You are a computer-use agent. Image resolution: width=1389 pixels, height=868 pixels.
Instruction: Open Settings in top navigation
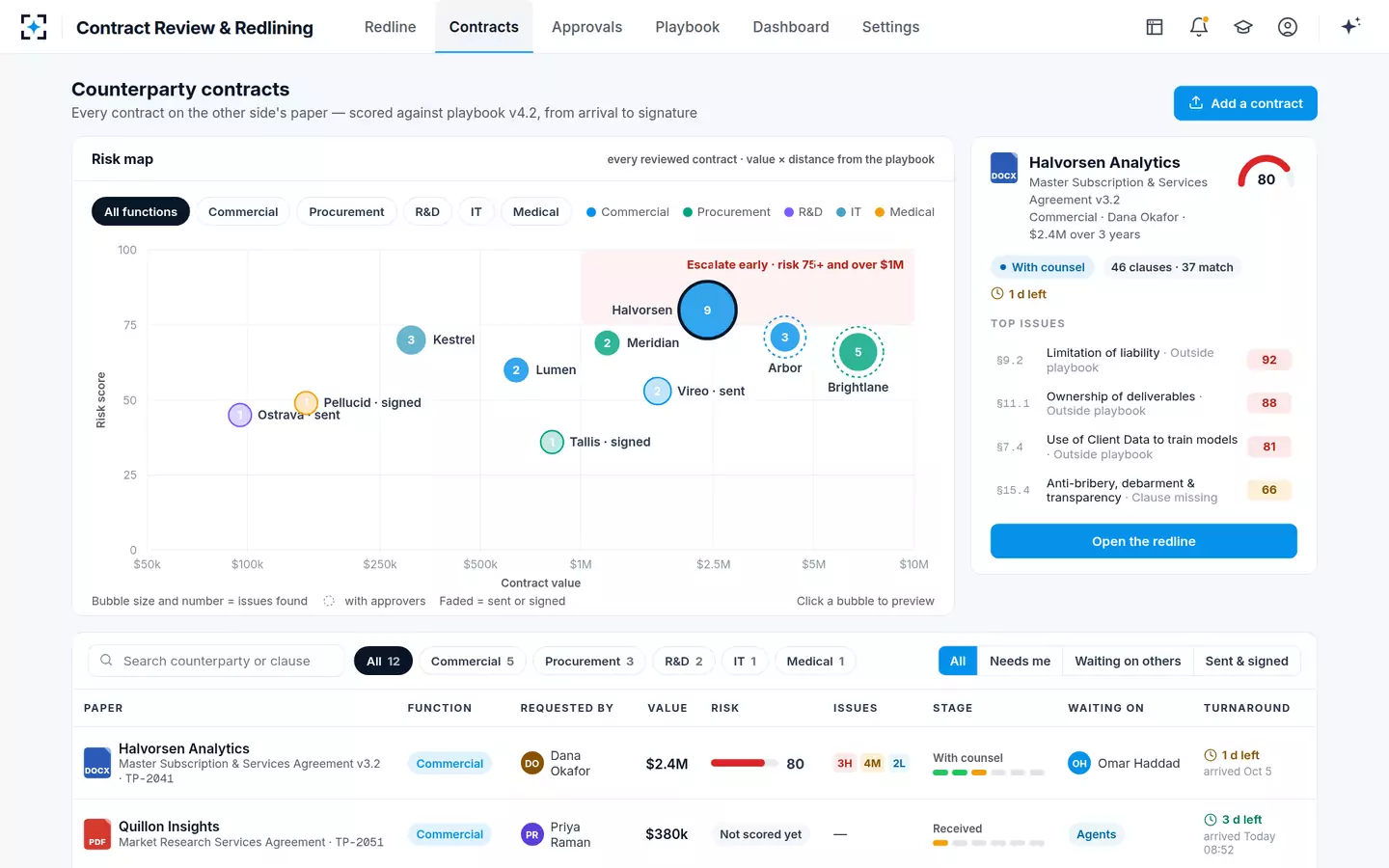890,27
